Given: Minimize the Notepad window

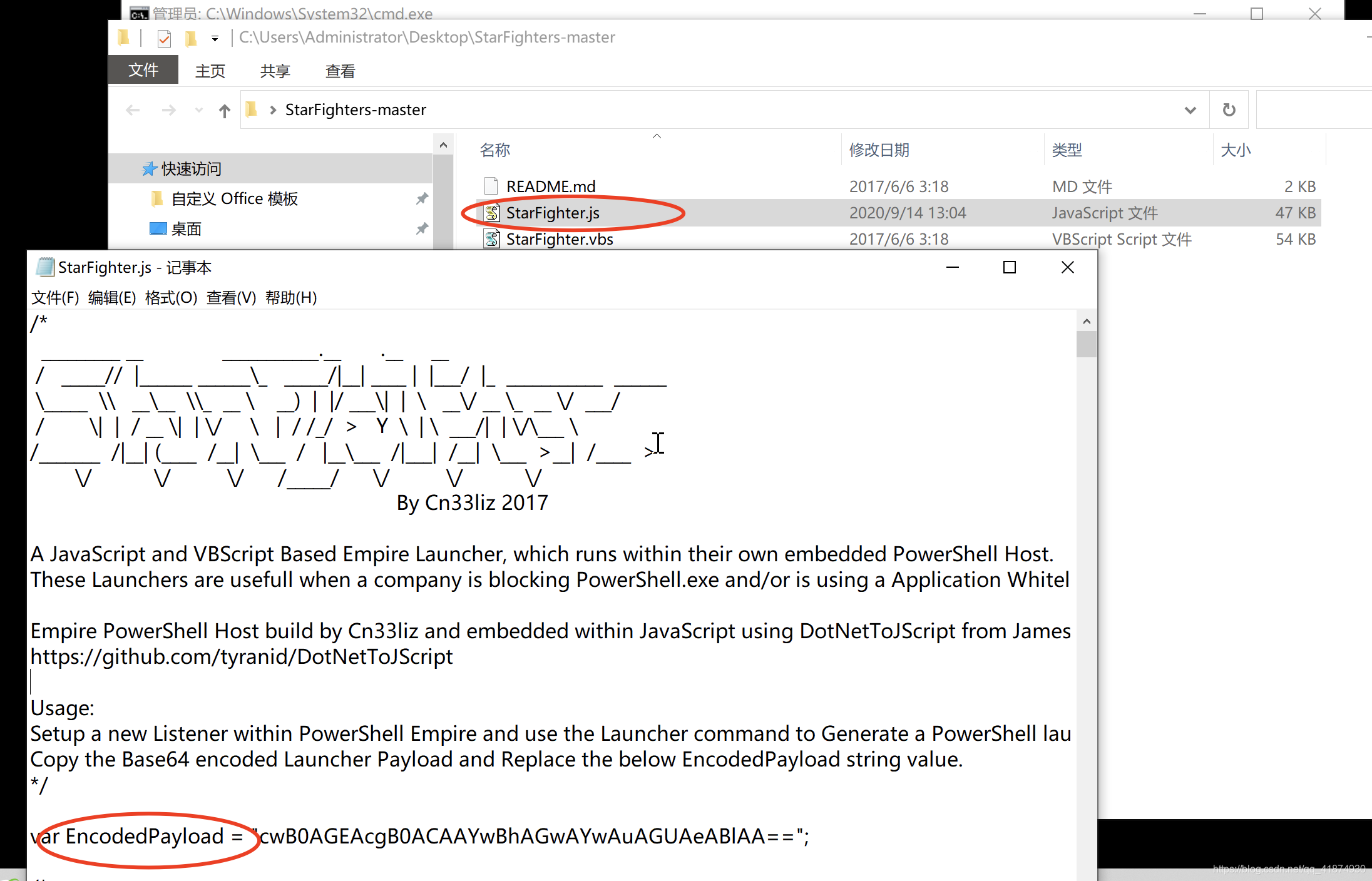Looking at the screenshot, I should coord(953,267).
